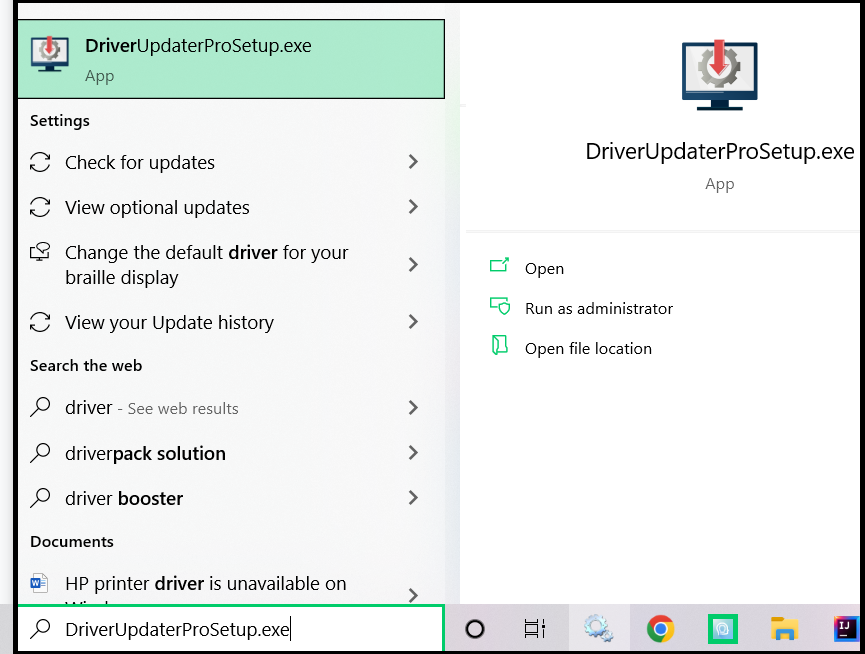Open Change the default driver for braille display

[x=223, y=265]
